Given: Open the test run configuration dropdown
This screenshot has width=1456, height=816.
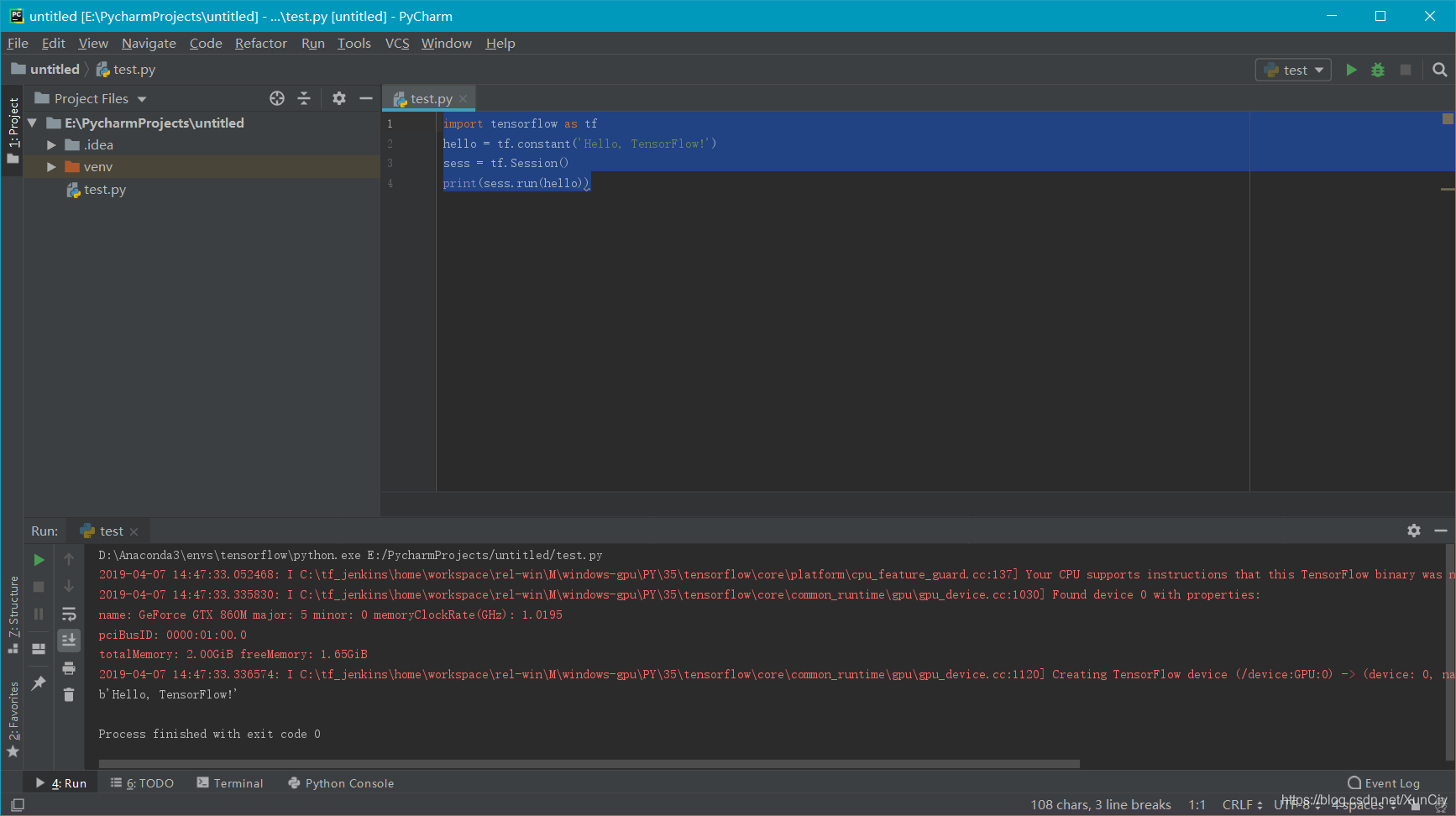Looking at the screenshot, I should [x=1293, y=70].
